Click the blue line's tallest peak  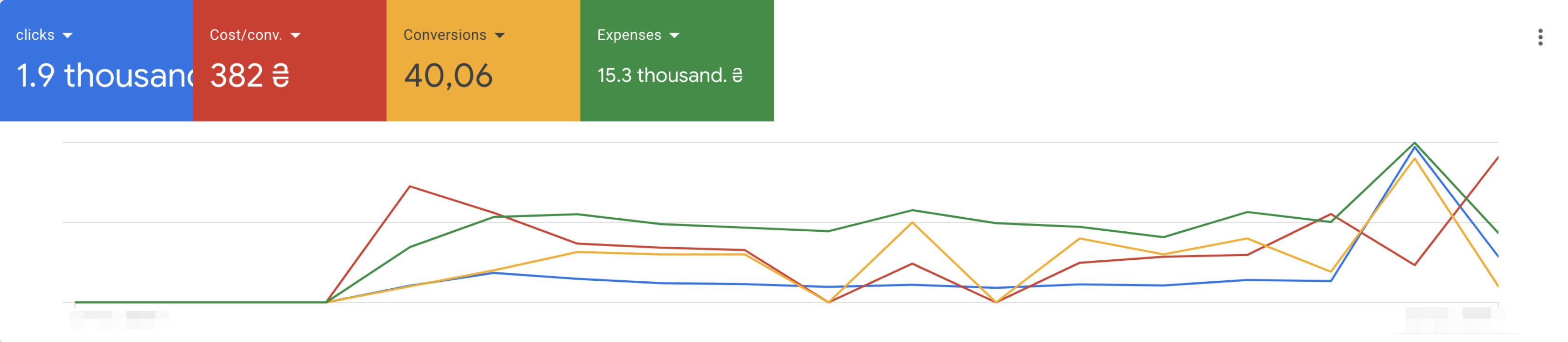[1414, 148]
